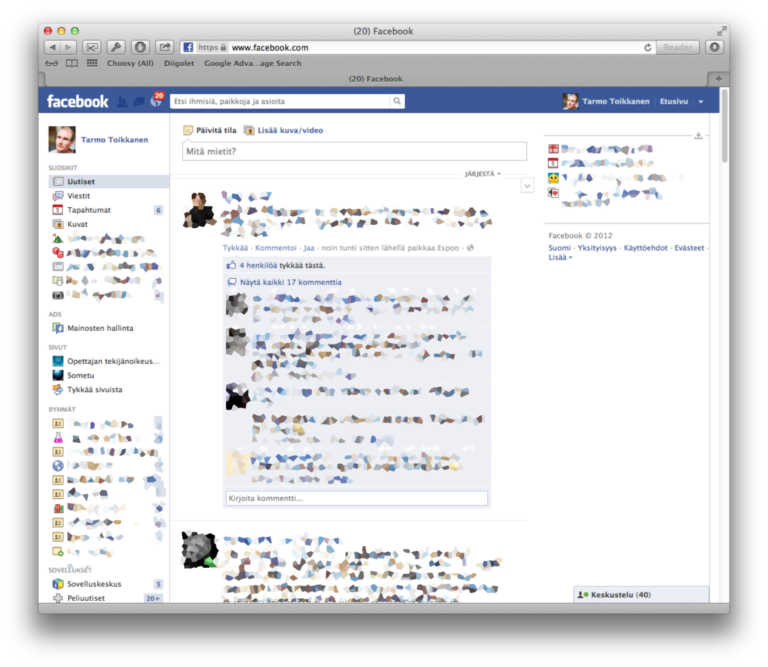Go to Etusivu in the top bar

pos(673,101)
